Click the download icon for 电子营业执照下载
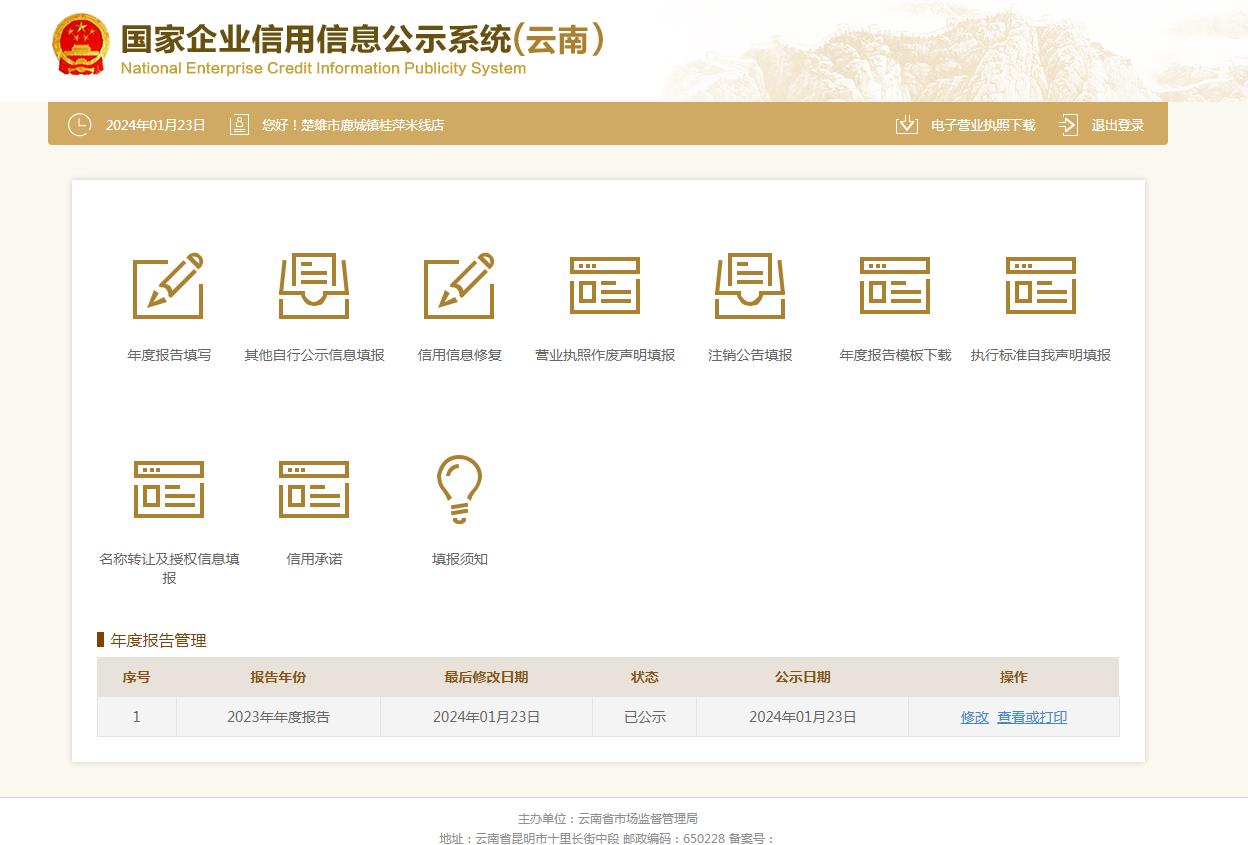 coord(907,125)
